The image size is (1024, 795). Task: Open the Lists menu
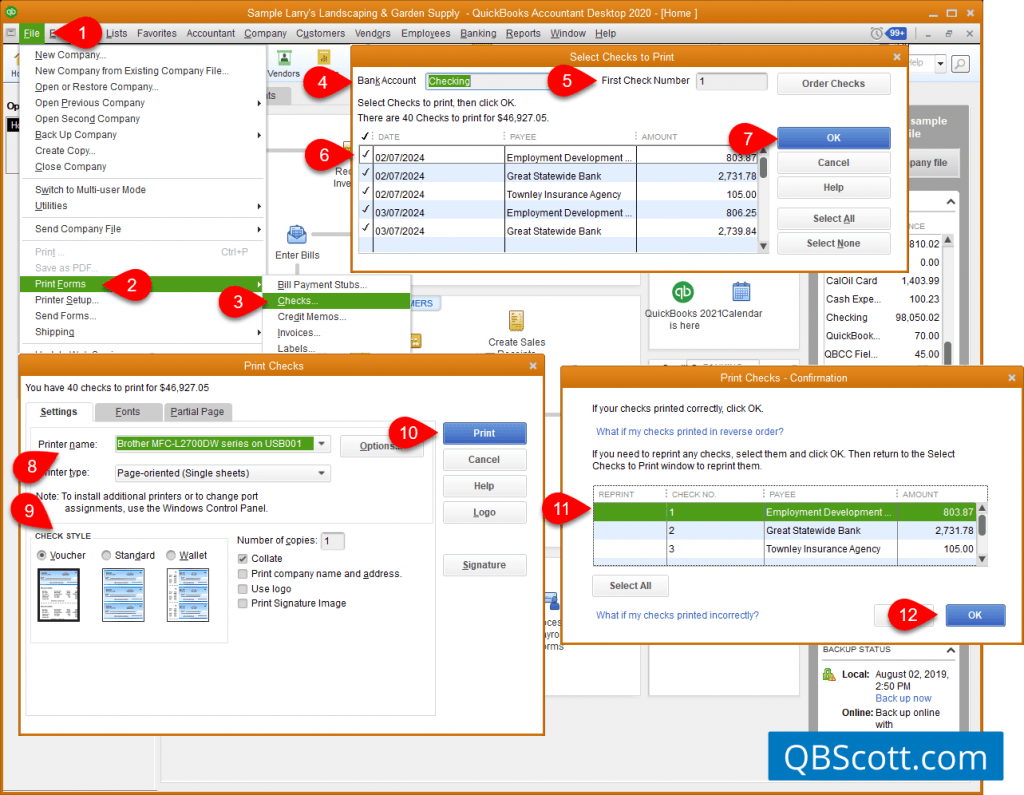tap(117, 33)
